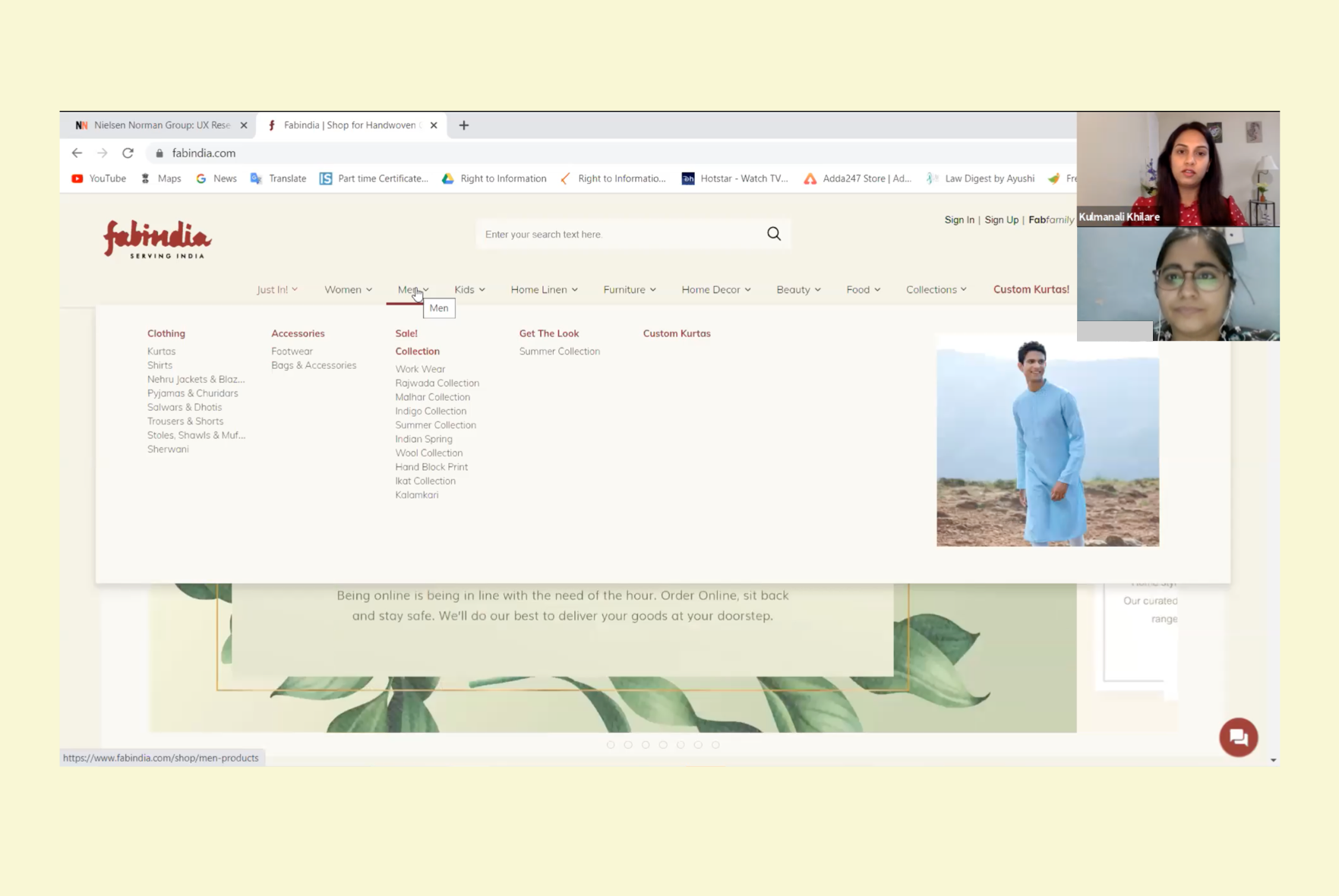Click the search magnifier icon

pos(773,234)
